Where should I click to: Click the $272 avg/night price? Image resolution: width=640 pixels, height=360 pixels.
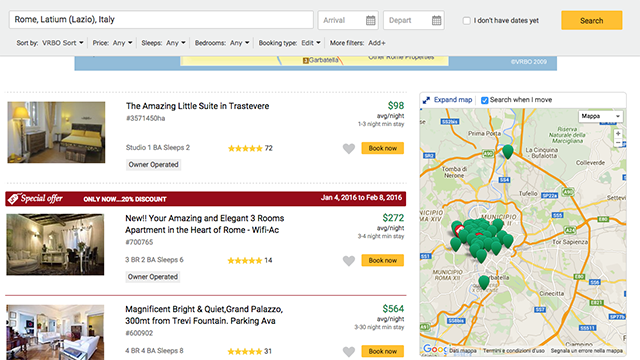coord(393,218)
